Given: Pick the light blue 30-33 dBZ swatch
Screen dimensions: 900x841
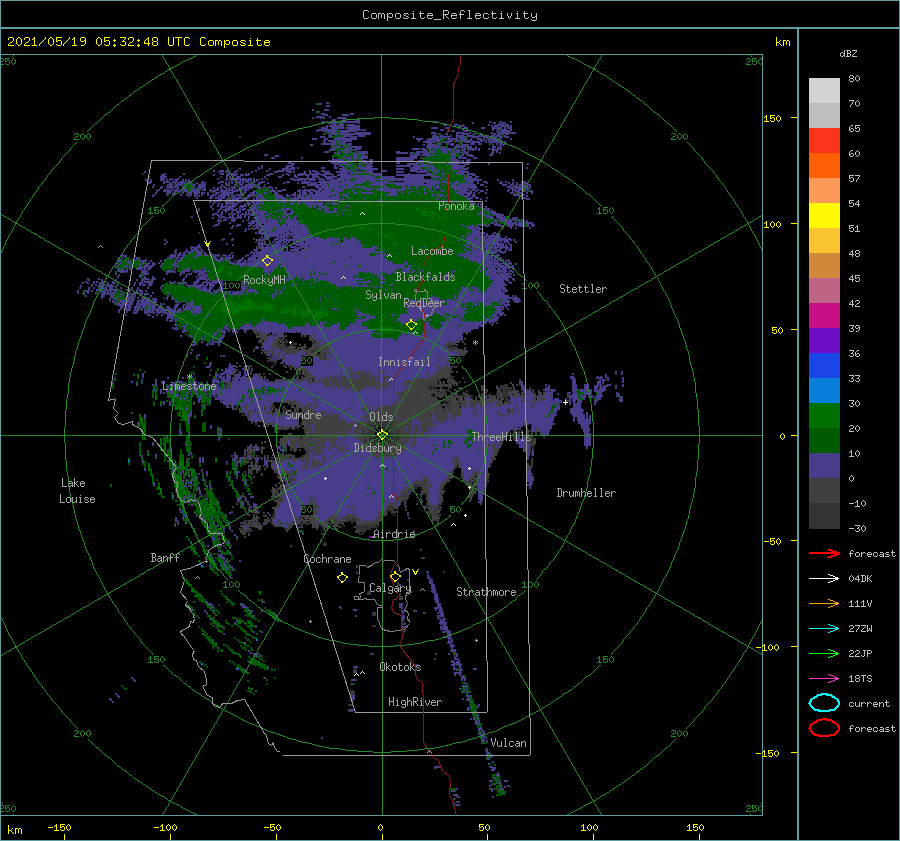Looking at the screenshot, I should 824,390.
